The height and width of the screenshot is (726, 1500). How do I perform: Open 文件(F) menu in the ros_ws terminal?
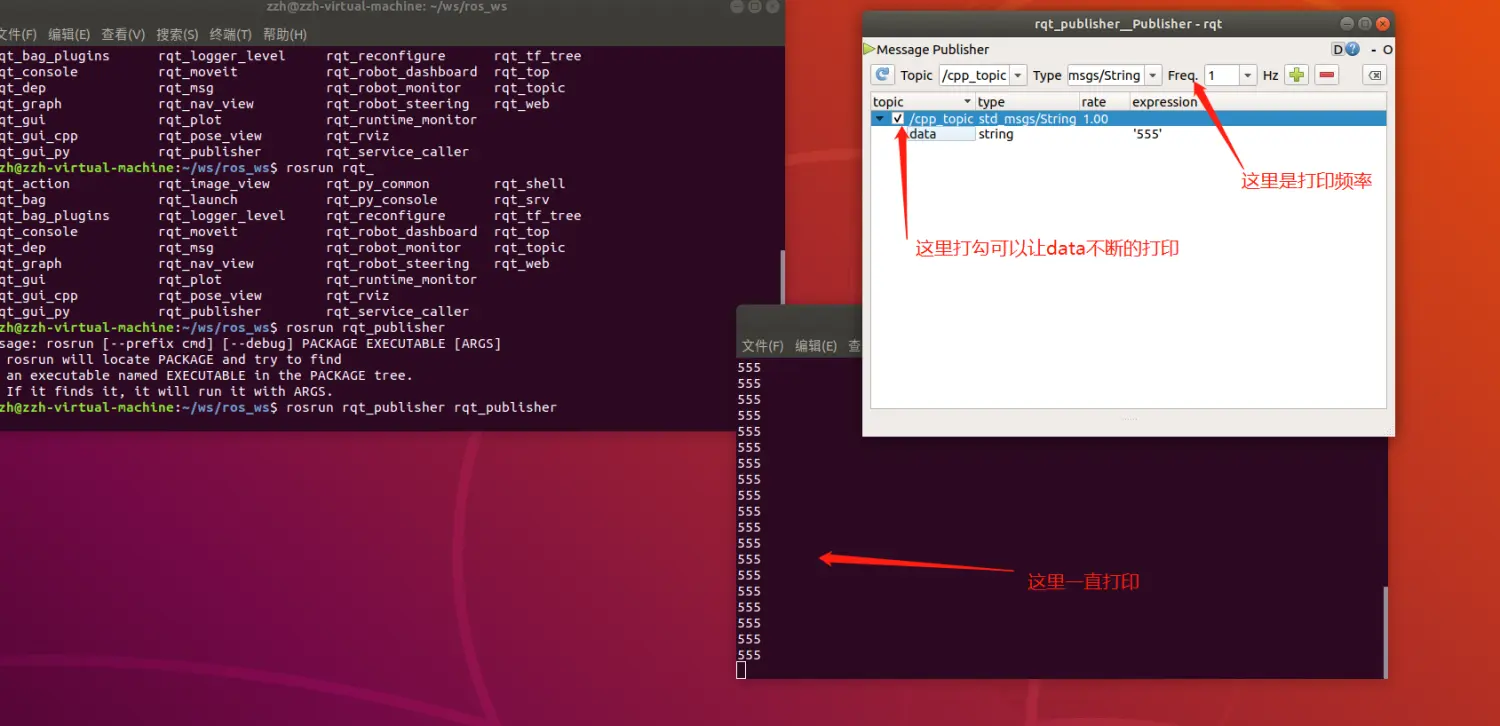pyautogui.click(x=17, y=34)
